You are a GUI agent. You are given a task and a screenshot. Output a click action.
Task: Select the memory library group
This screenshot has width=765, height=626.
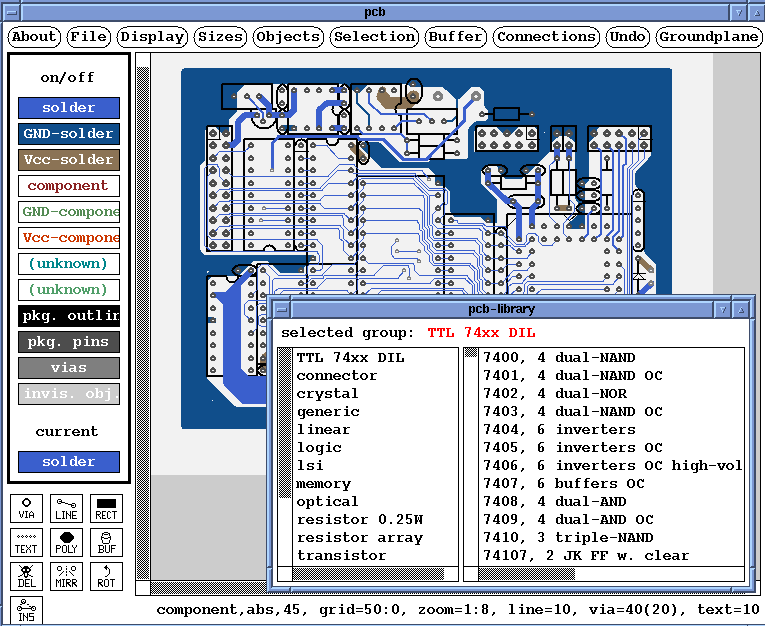coord(323,484)
